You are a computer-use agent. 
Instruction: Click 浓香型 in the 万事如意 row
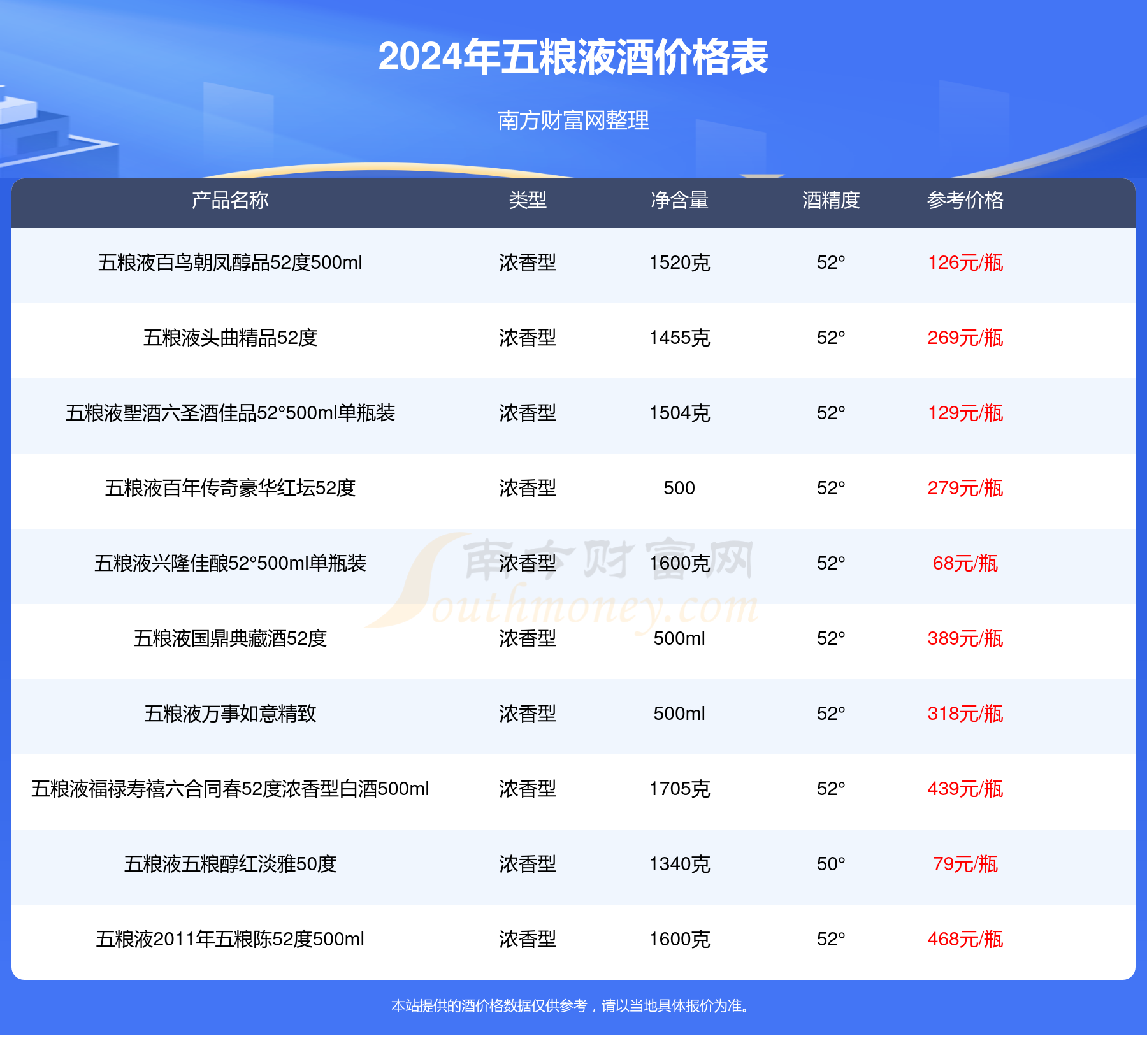[x=528, y=714]
